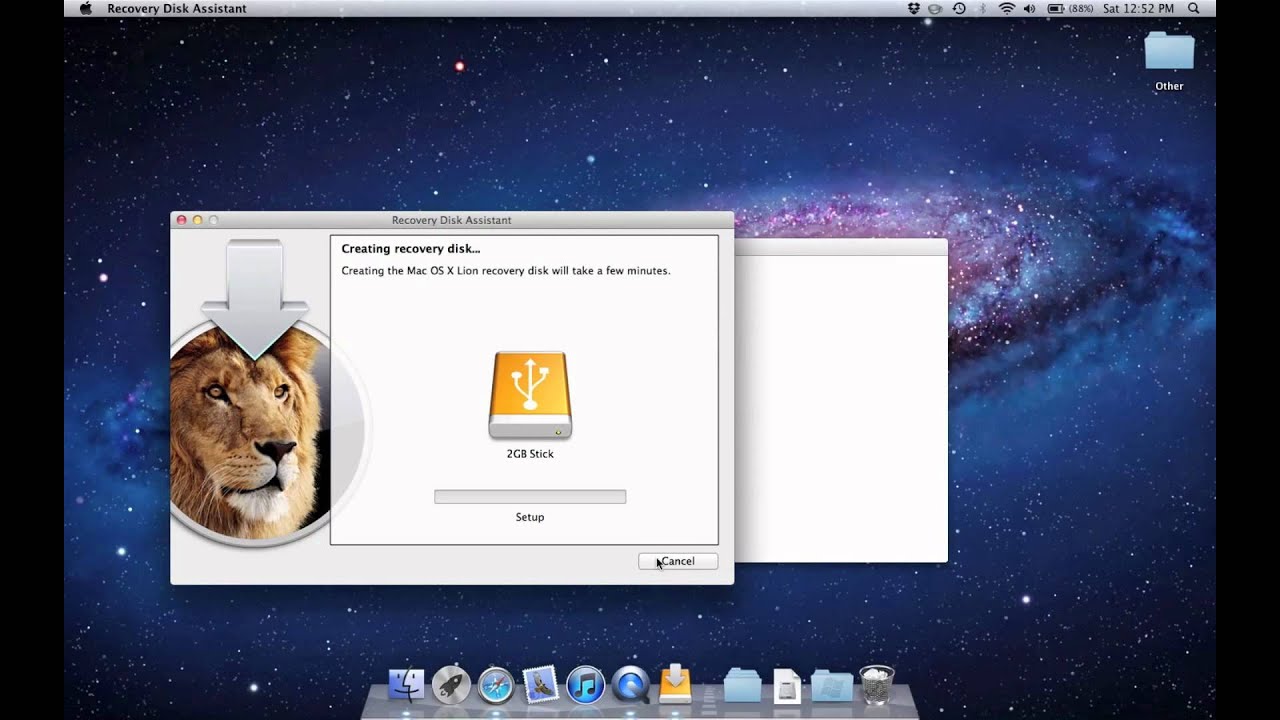Viewport: 1280px width, 720px height.
Task: Click the Other folder label text
Action: (1169, 86)
